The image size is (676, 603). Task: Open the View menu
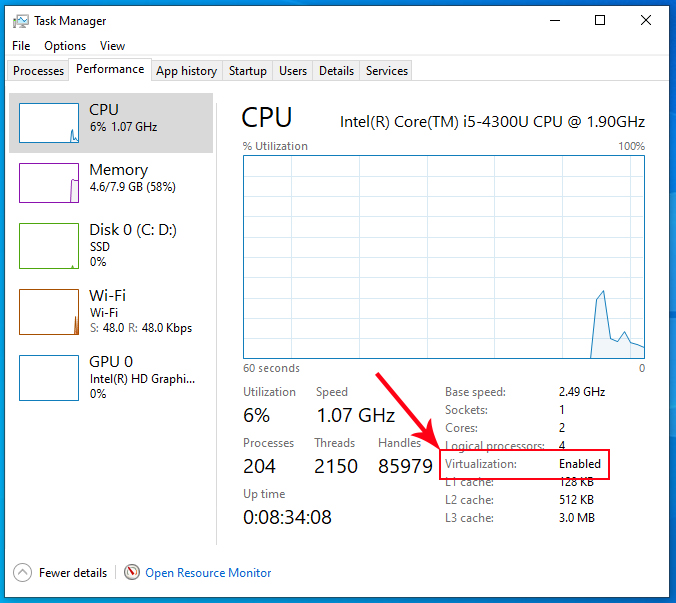[x=112, y=46]
